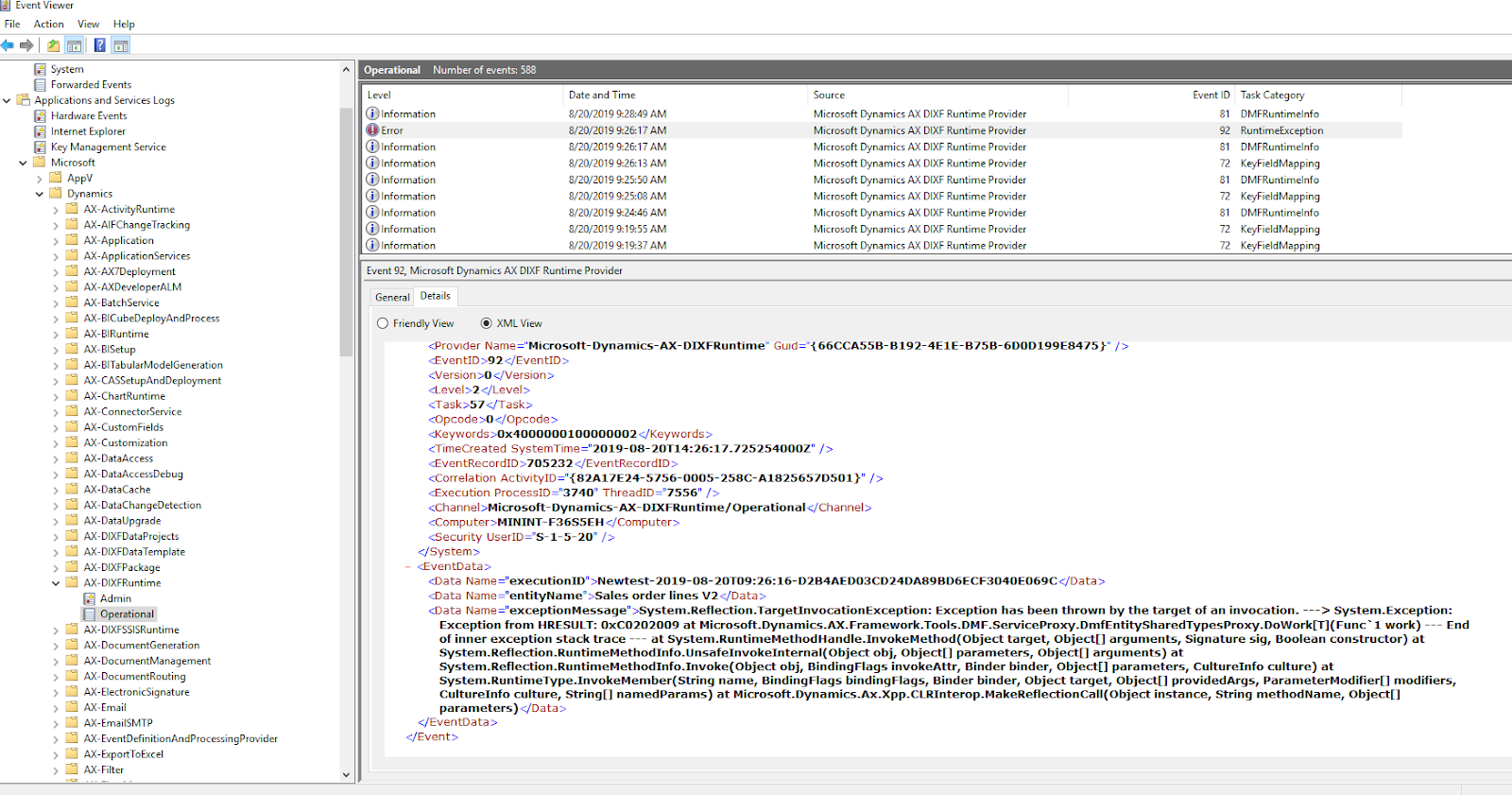The height and width of the screenshot is (795, 1512).
Task: Click the System log icon in the tree
Action: (x=40, y=69)
